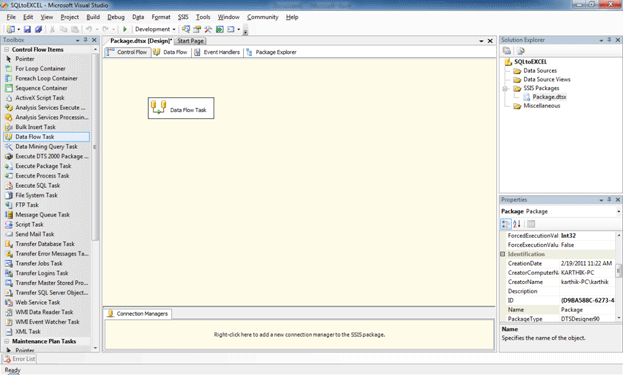Open the File menu
623x375 pixels.
pos(11,17)
